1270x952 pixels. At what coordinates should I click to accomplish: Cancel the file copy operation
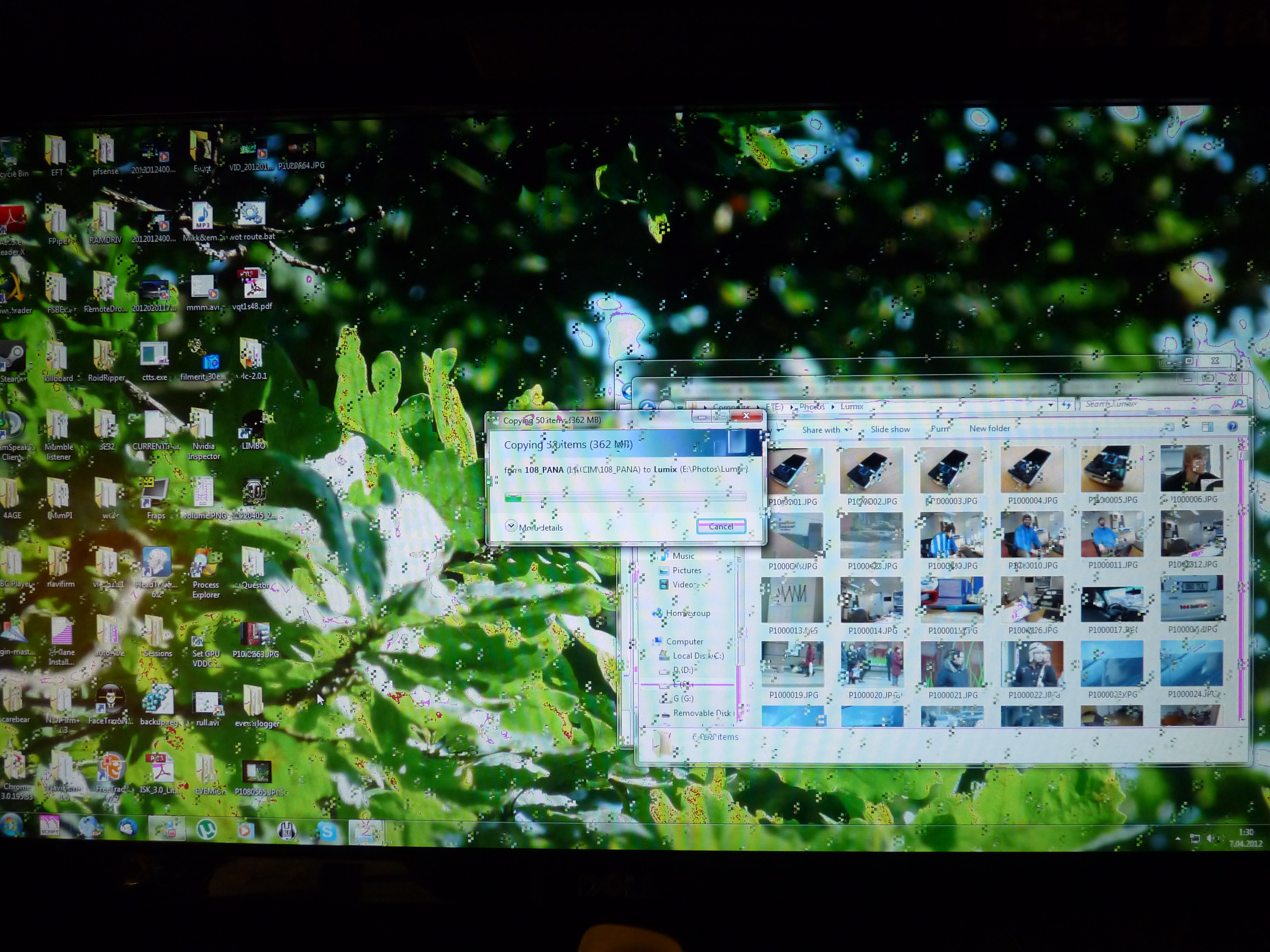click(721, 526)
